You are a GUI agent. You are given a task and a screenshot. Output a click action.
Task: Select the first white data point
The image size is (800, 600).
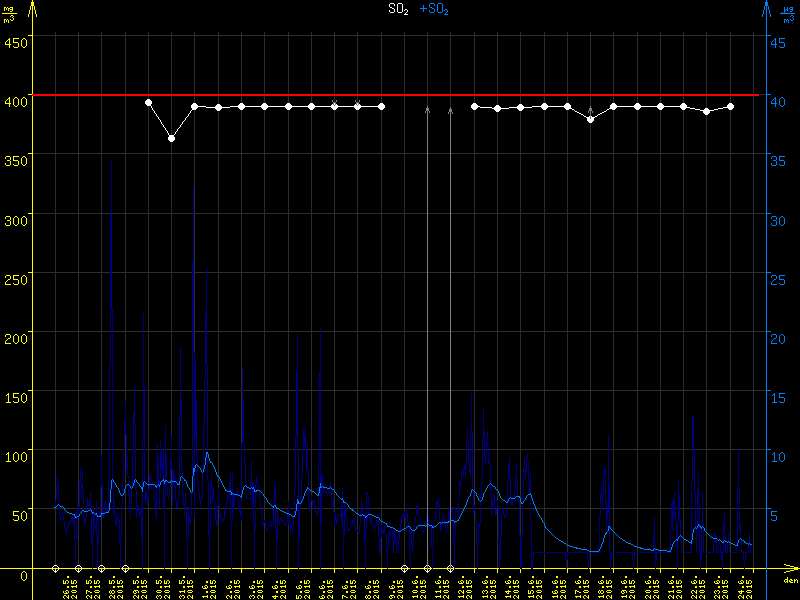coord(148,102)
